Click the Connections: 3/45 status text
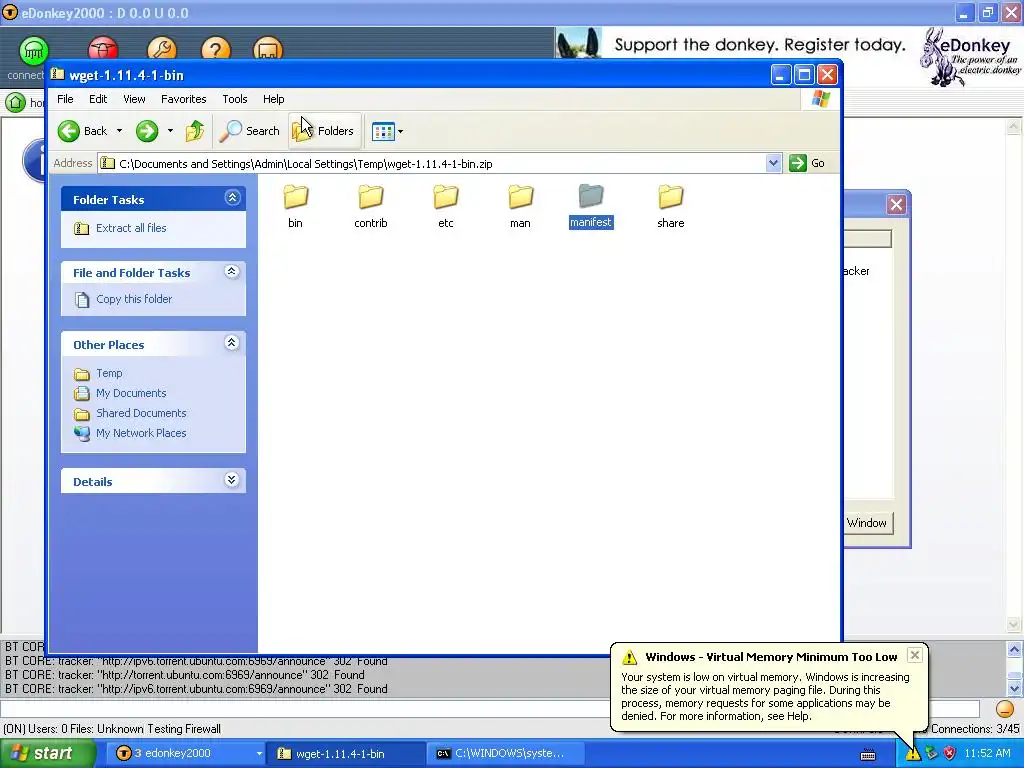 975,729
